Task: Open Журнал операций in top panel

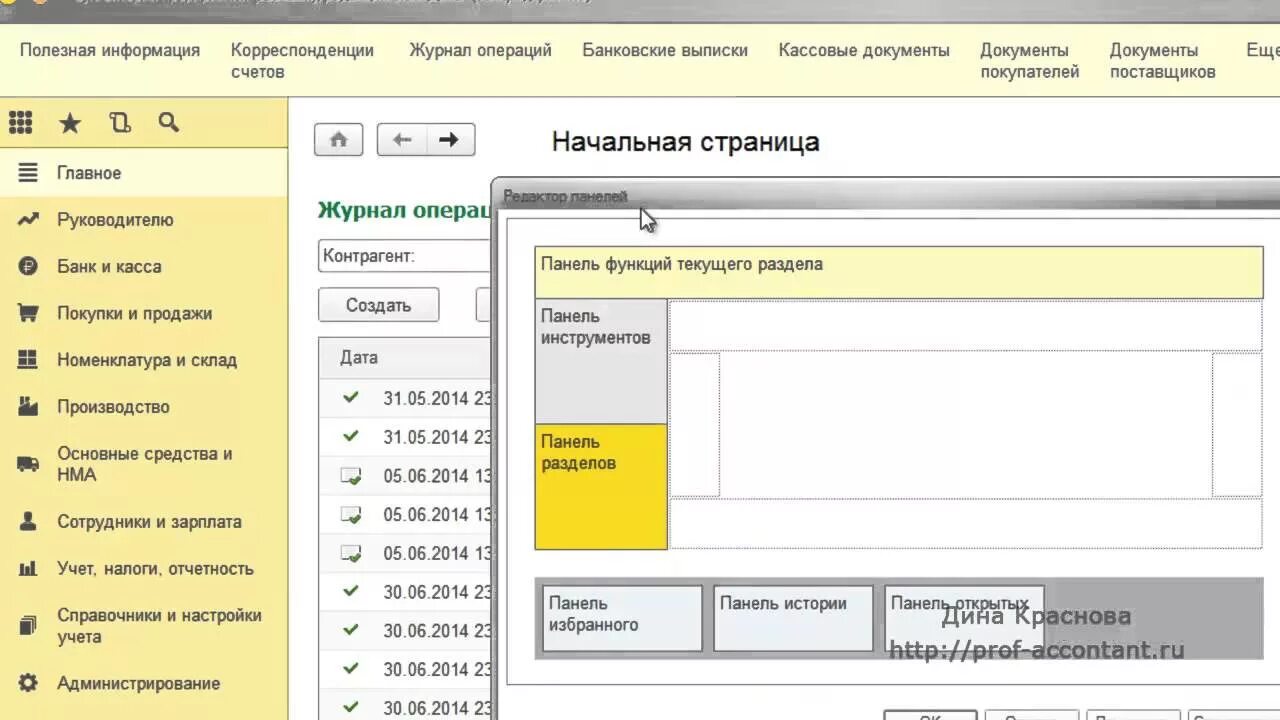Action: pyautogui.click(x=480, y=50)
